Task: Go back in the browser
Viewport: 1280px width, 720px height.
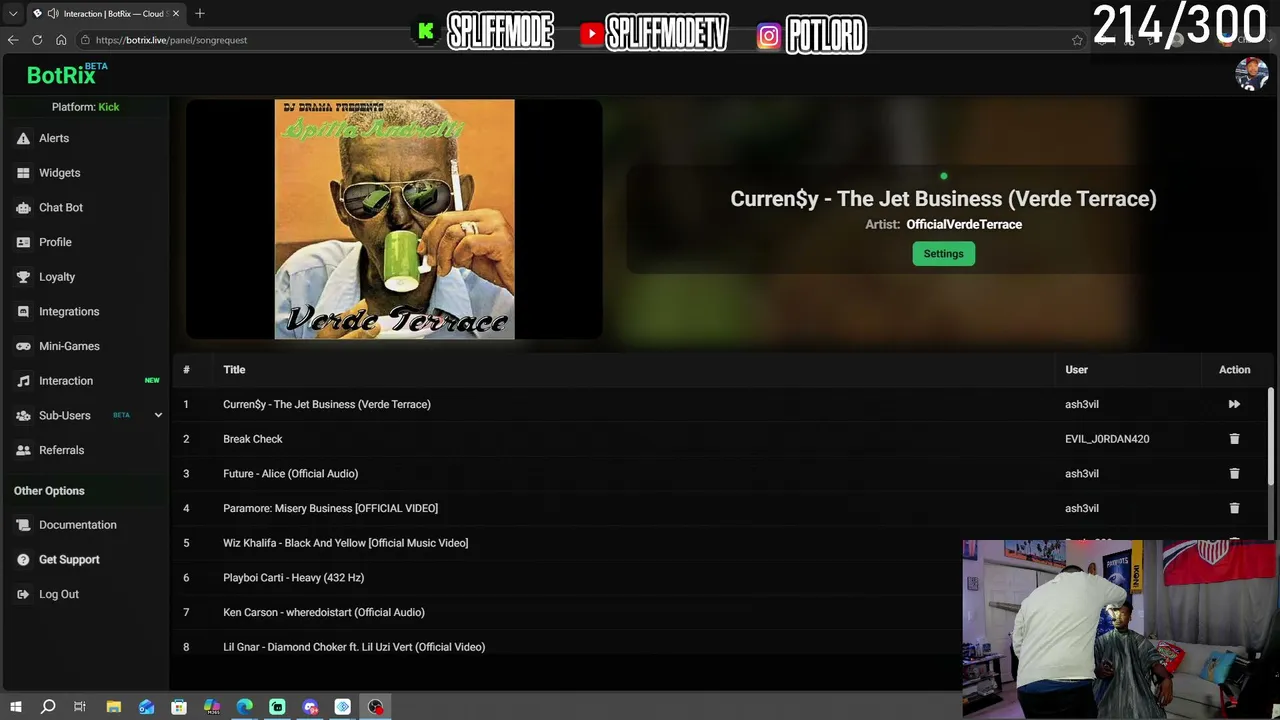Action: point(13,40)
